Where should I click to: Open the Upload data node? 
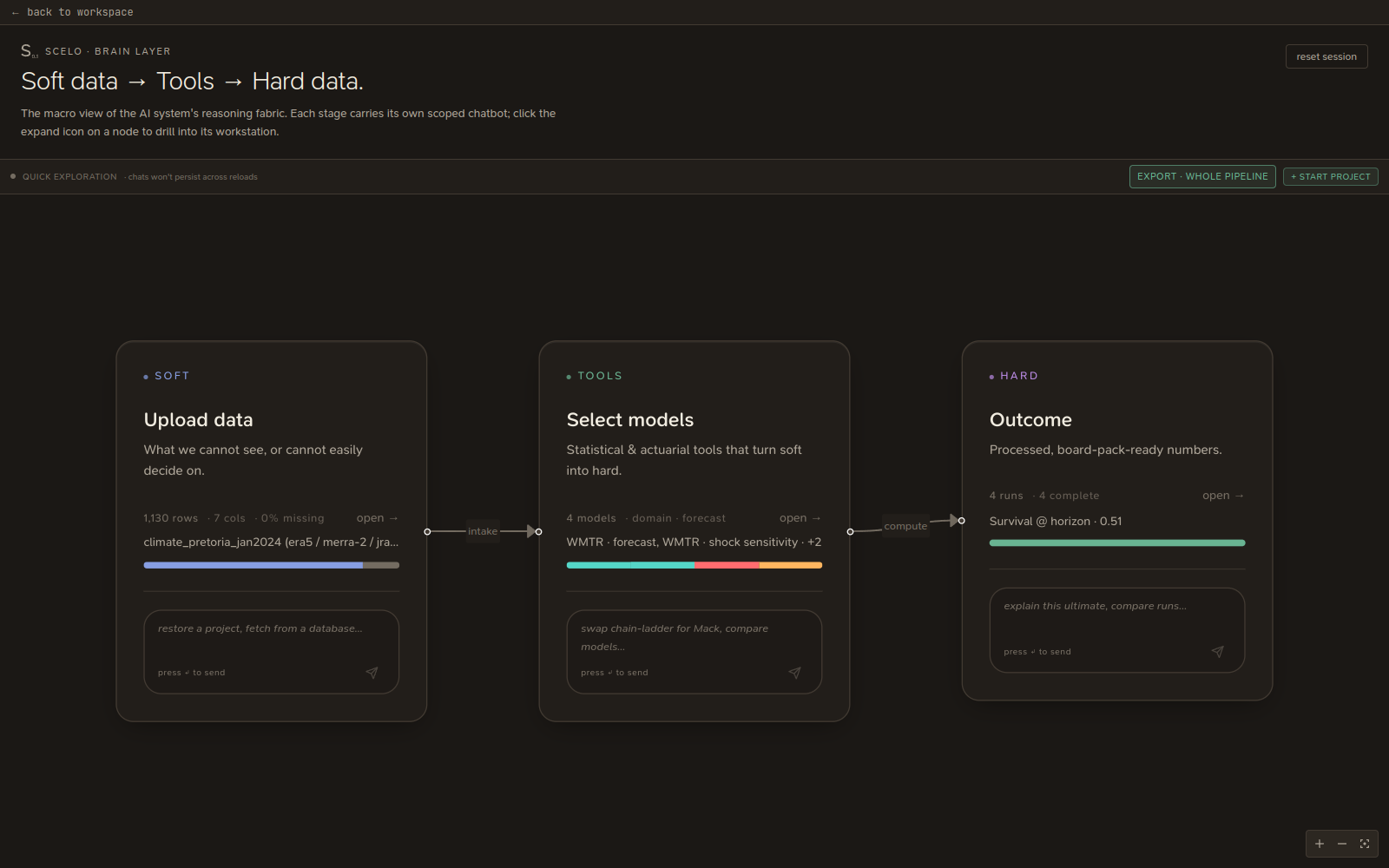pos(378,518)
